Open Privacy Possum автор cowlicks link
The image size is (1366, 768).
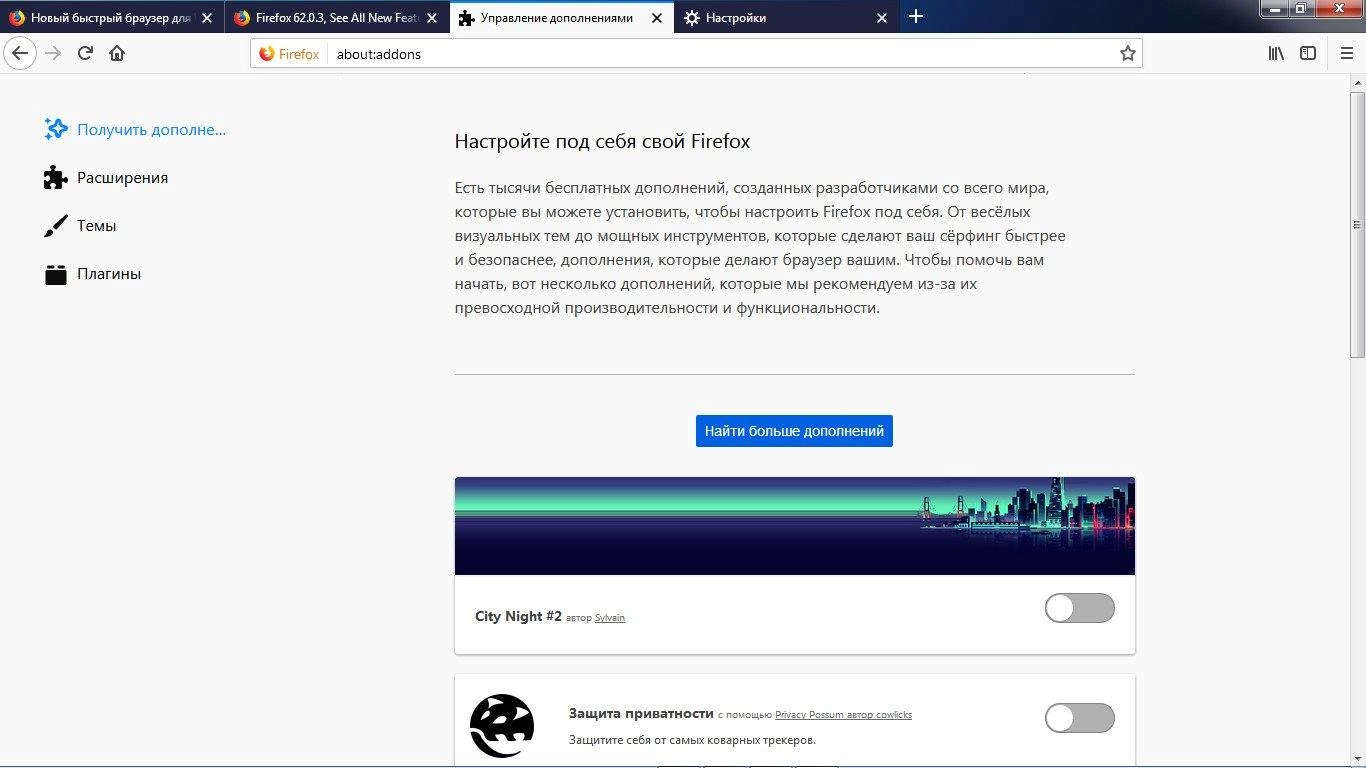(x=843, y=715)
